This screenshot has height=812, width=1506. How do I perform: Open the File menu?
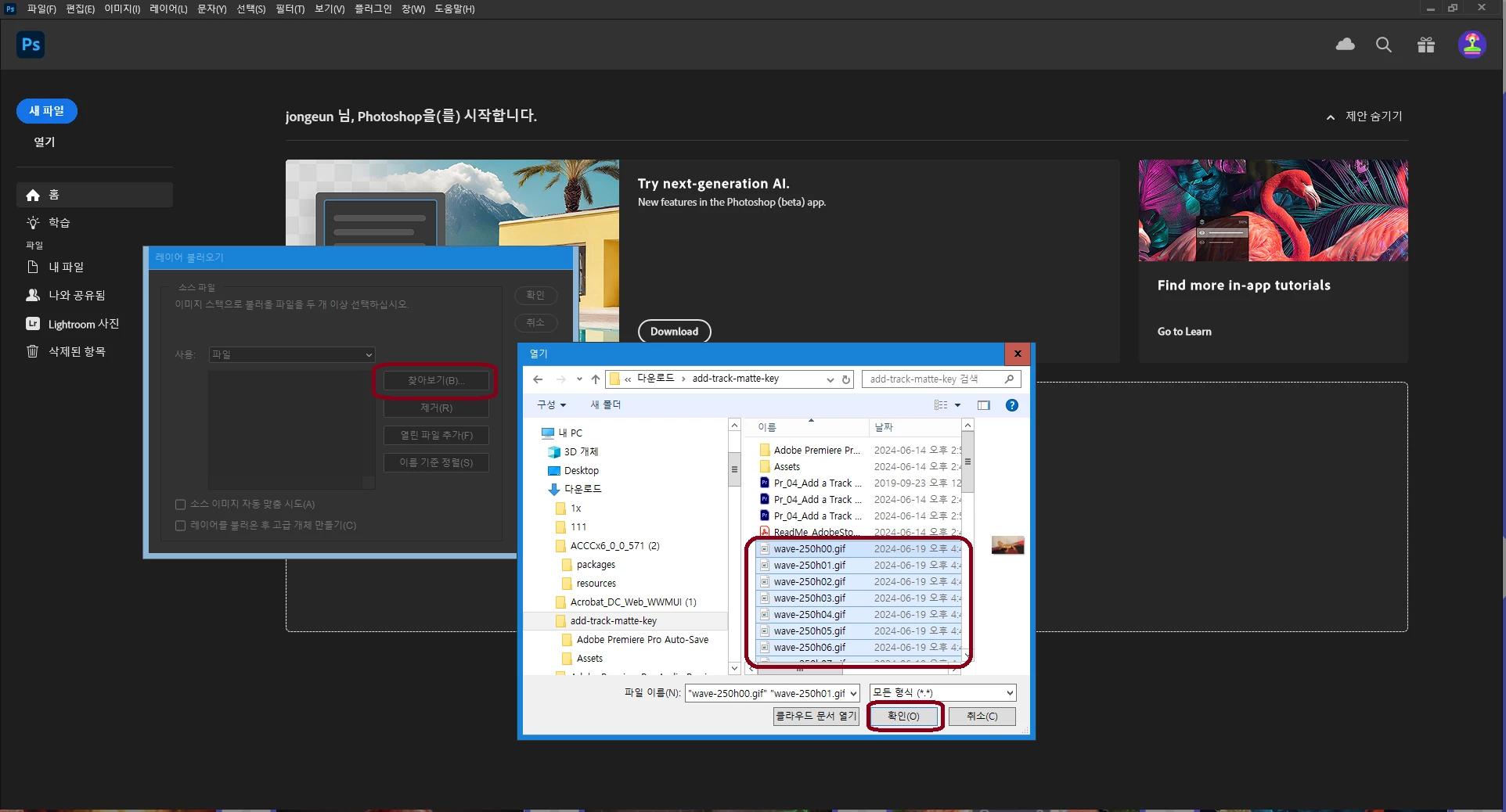(41, 9)
